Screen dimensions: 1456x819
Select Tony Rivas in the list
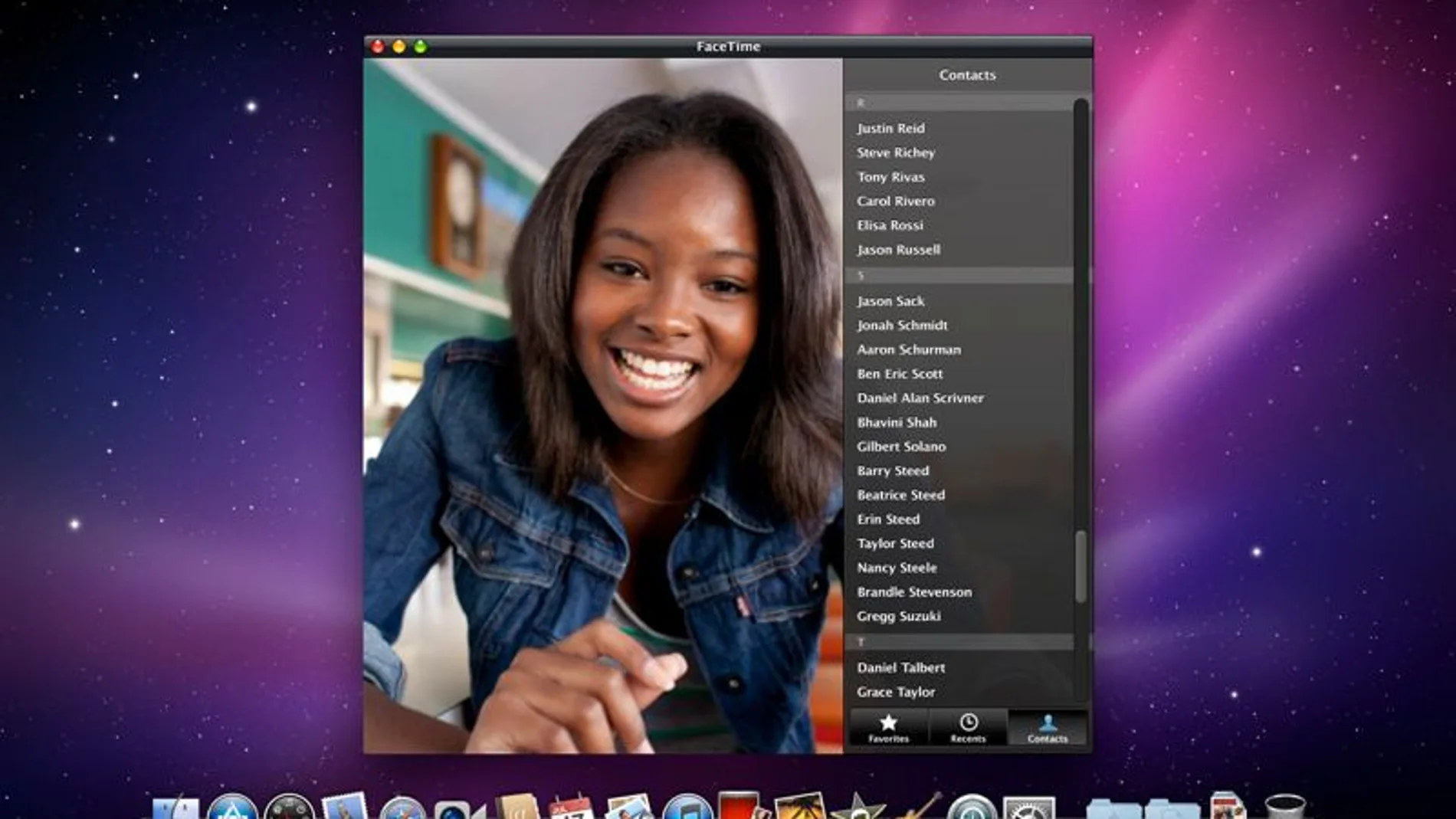[x=890, y=177]
